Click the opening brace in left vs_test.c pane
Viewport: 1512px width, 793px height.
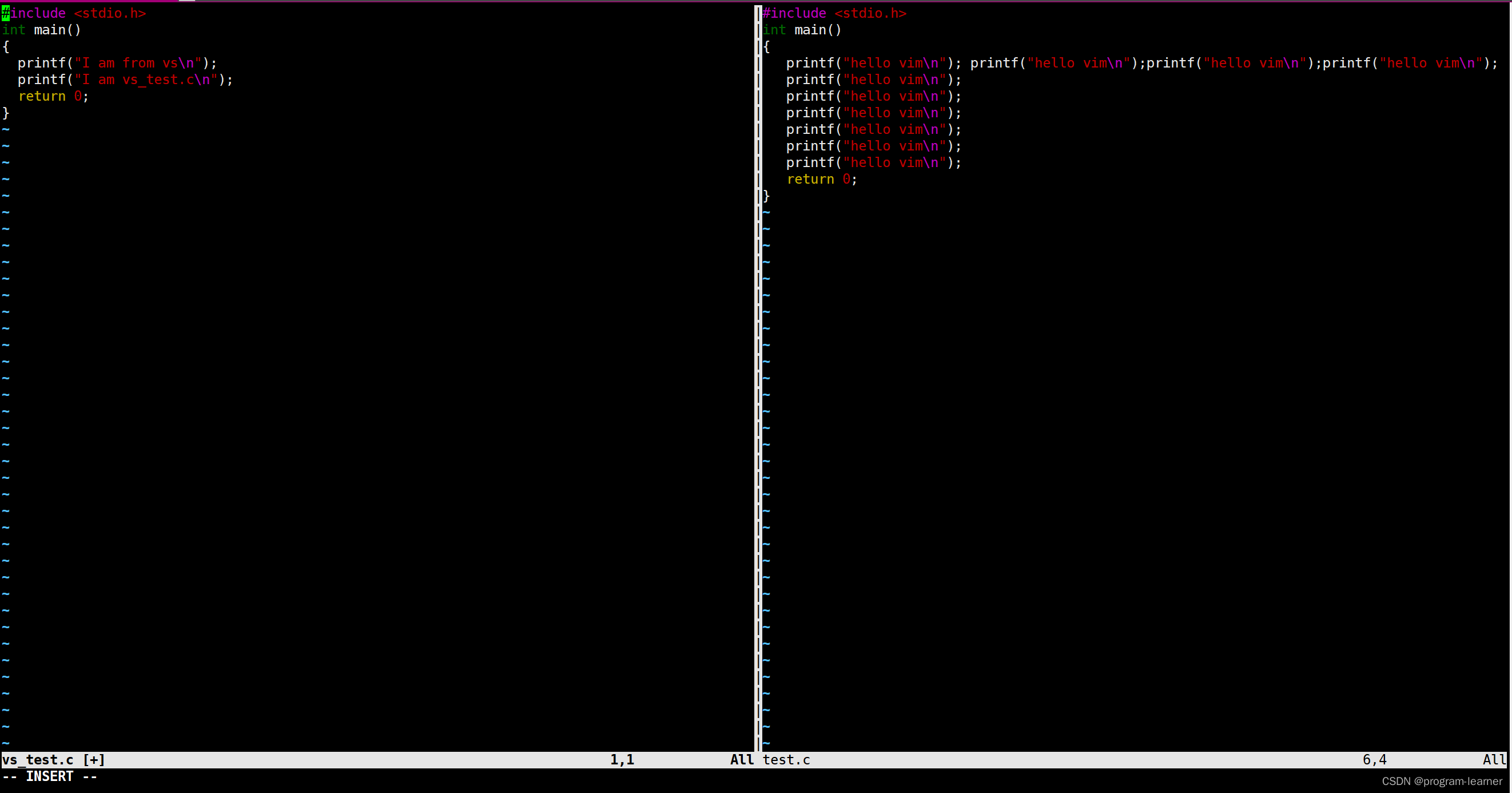pos(6,46)
